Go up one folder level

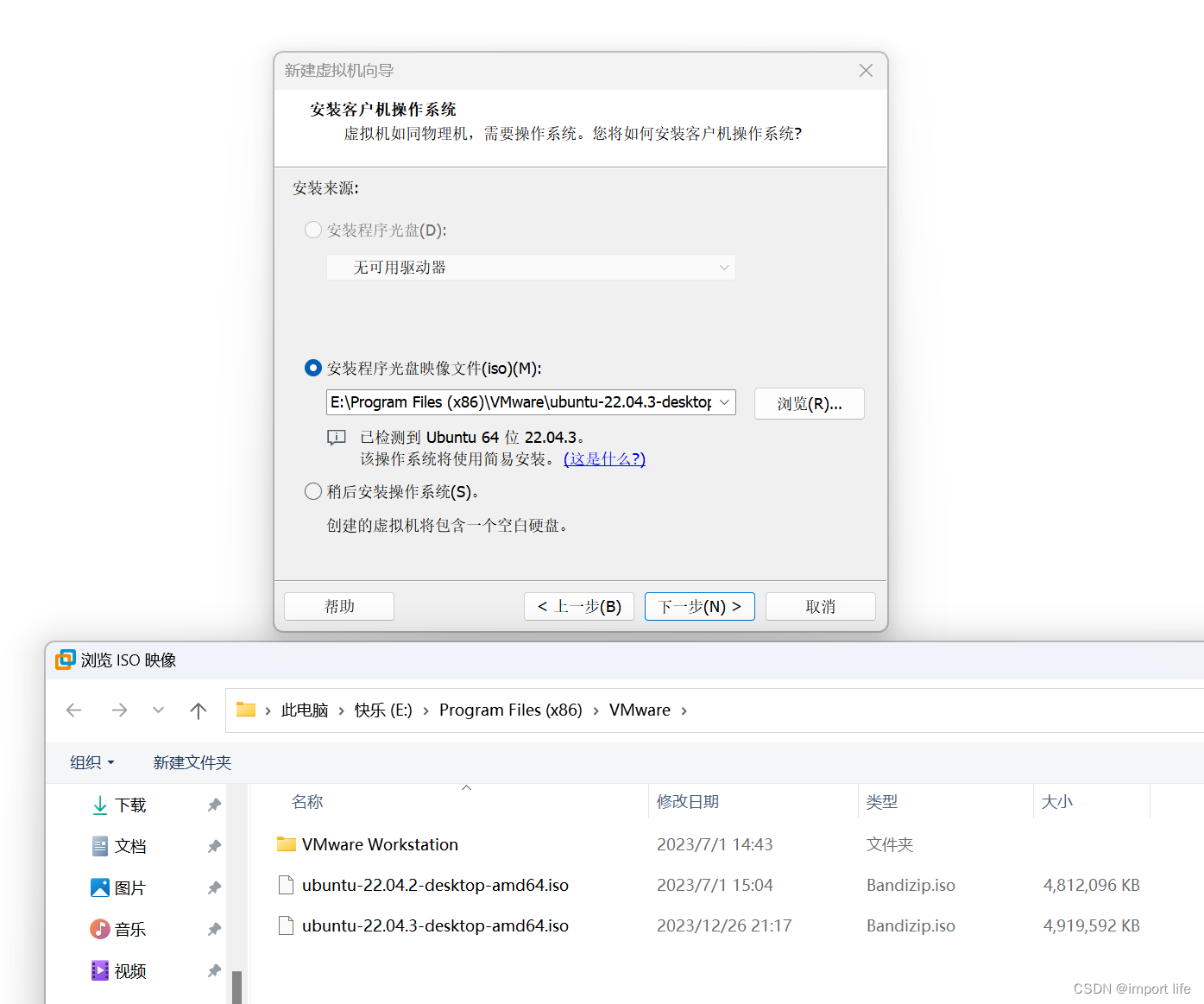pos(199,710)
